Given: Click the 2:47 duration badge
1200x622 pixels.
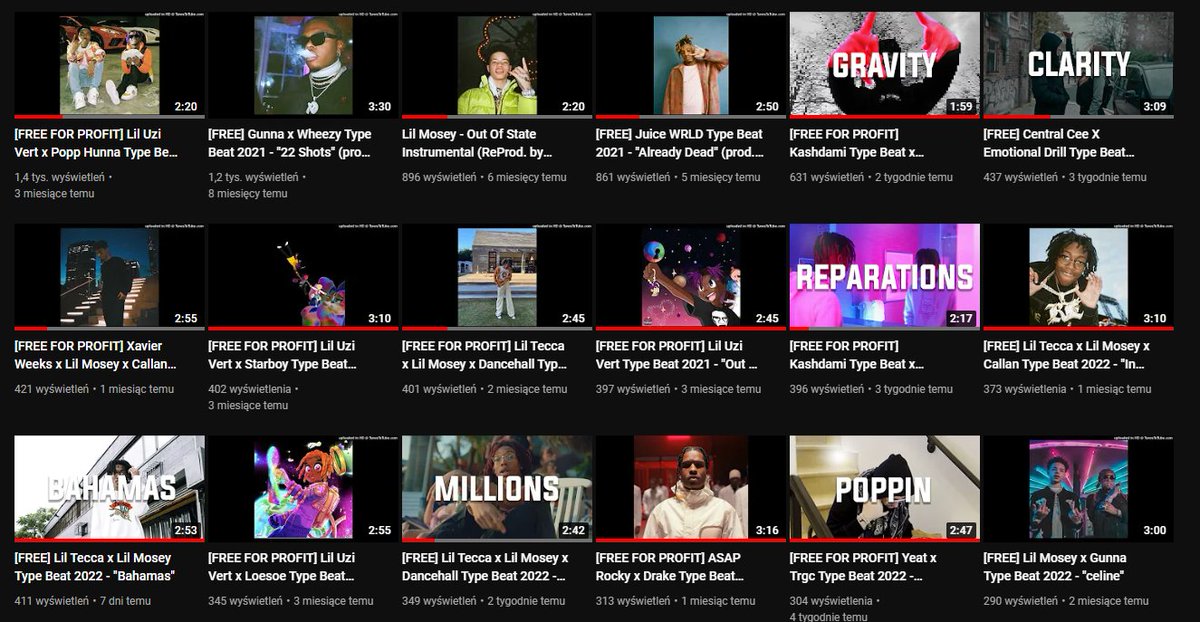Looking at the screenshot, I should 960,530.
